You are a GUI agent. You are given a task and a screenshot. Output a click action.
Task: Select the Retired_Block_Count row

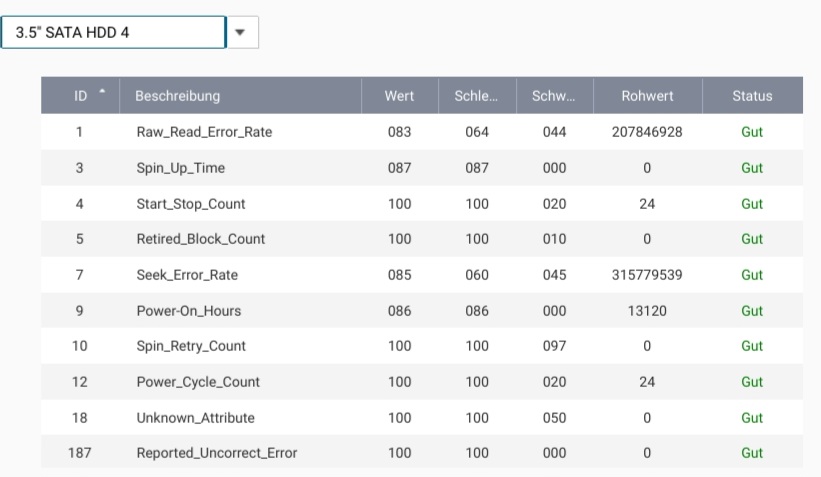pos(201,239)
